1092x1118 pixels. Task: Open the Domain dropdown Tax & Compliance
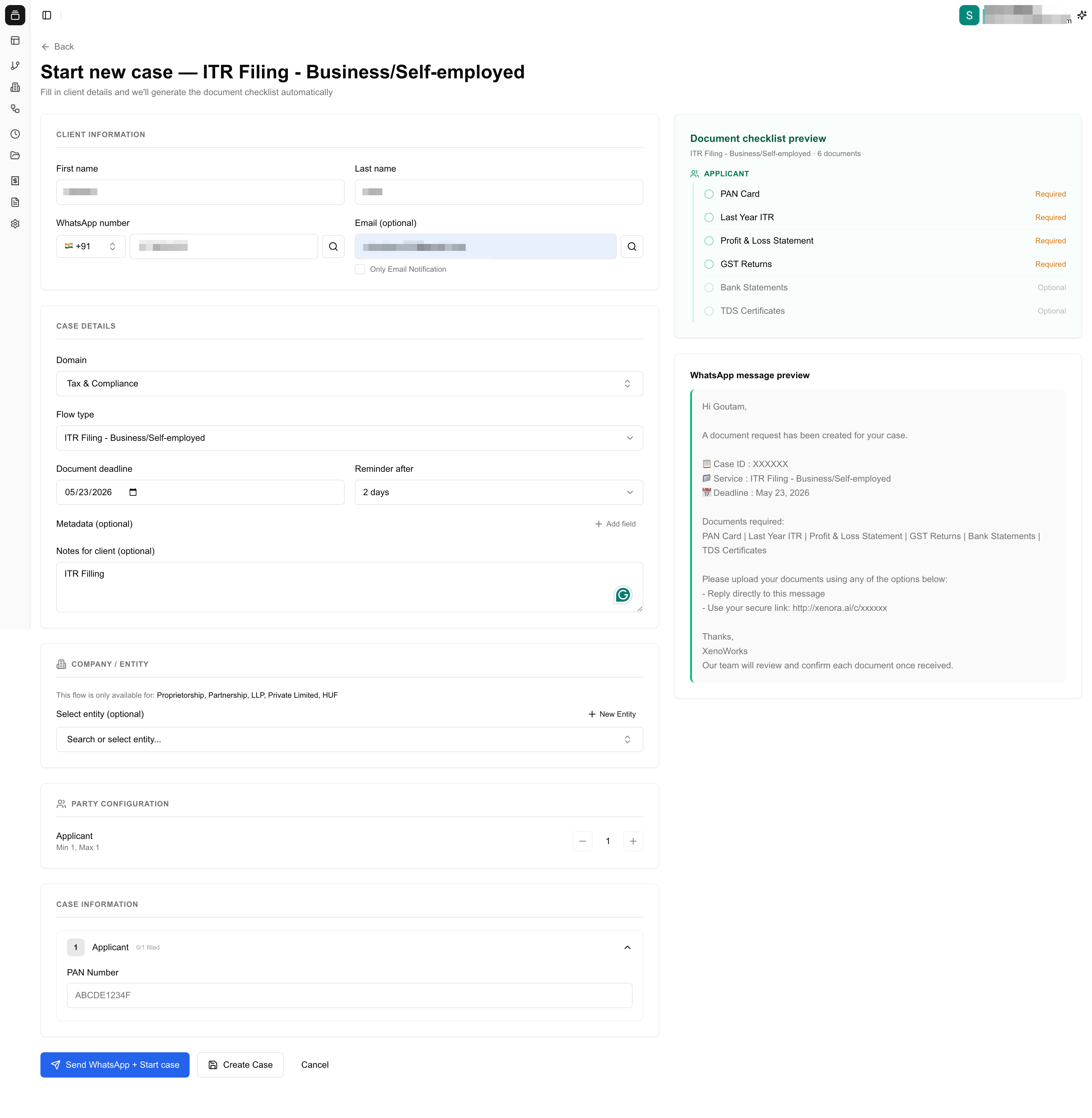[349, 384]
